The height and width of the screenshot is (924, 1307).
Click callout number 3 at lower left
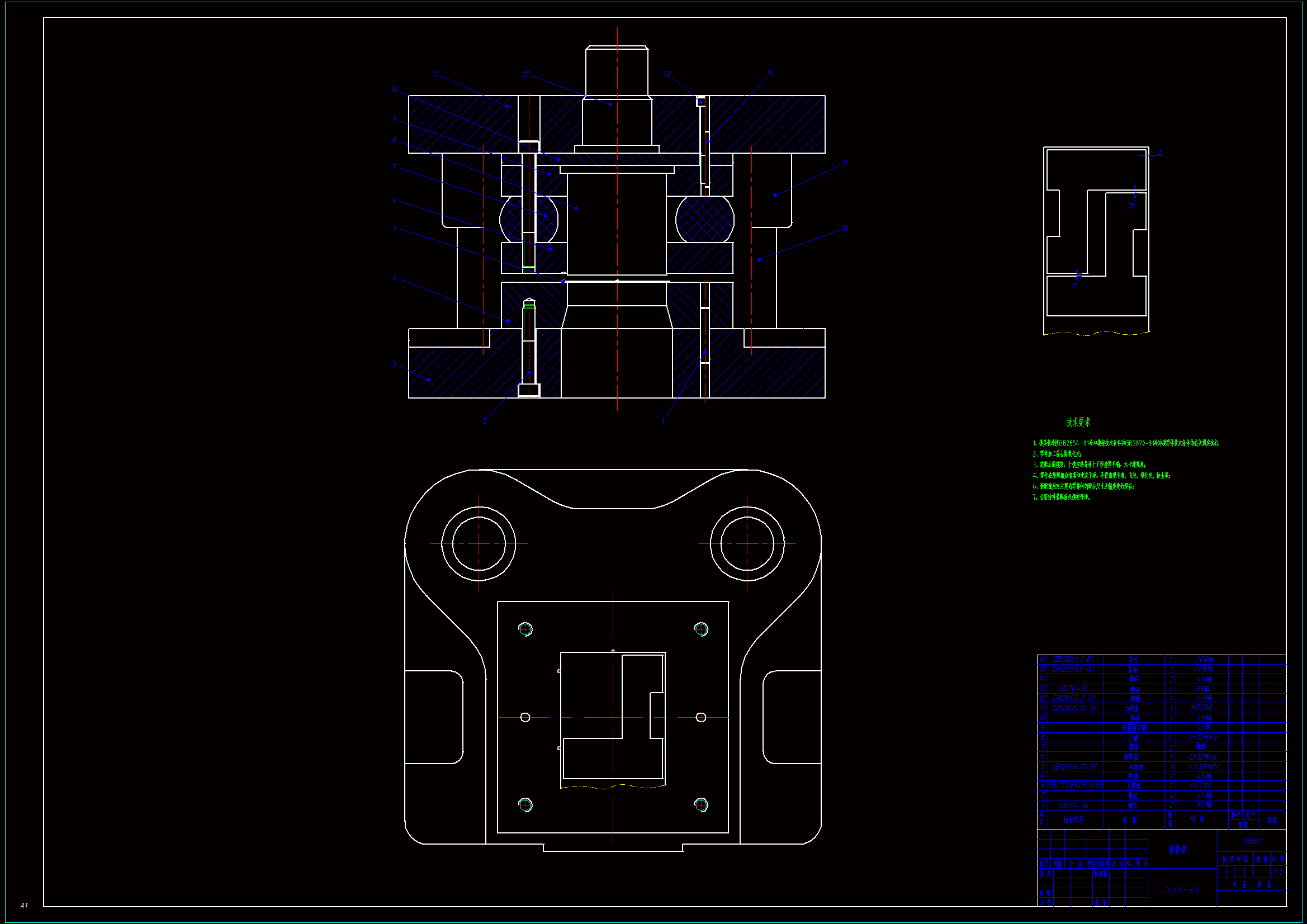pyautogui.click(x=395, y=363)
